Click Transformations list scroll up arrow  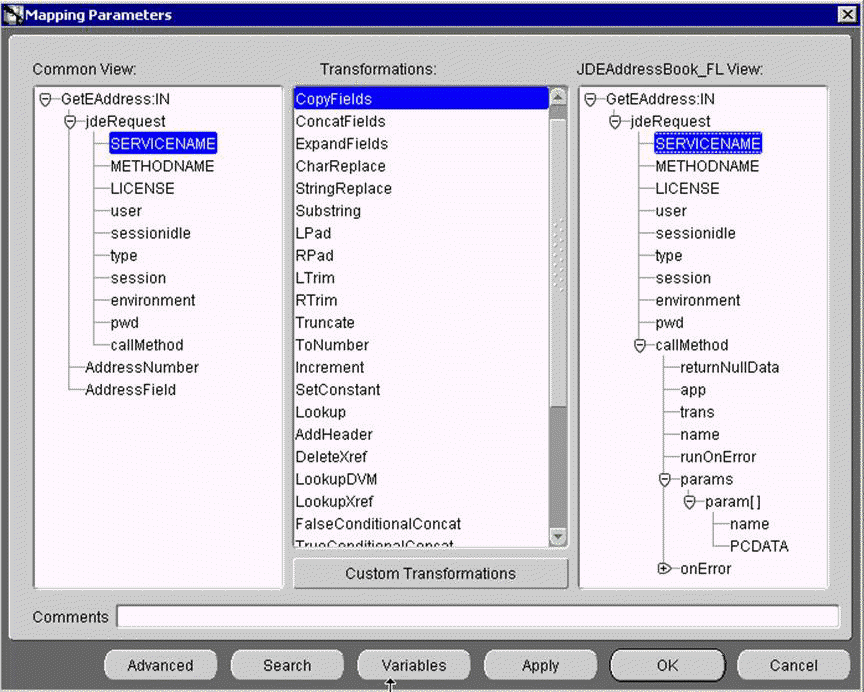558,97
